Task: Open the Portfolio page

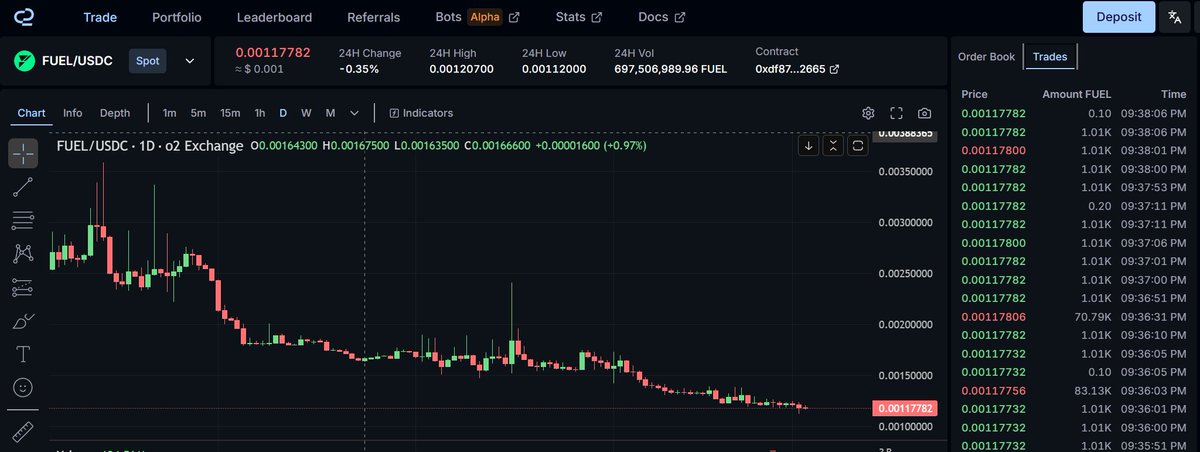Action: point(177,17)
